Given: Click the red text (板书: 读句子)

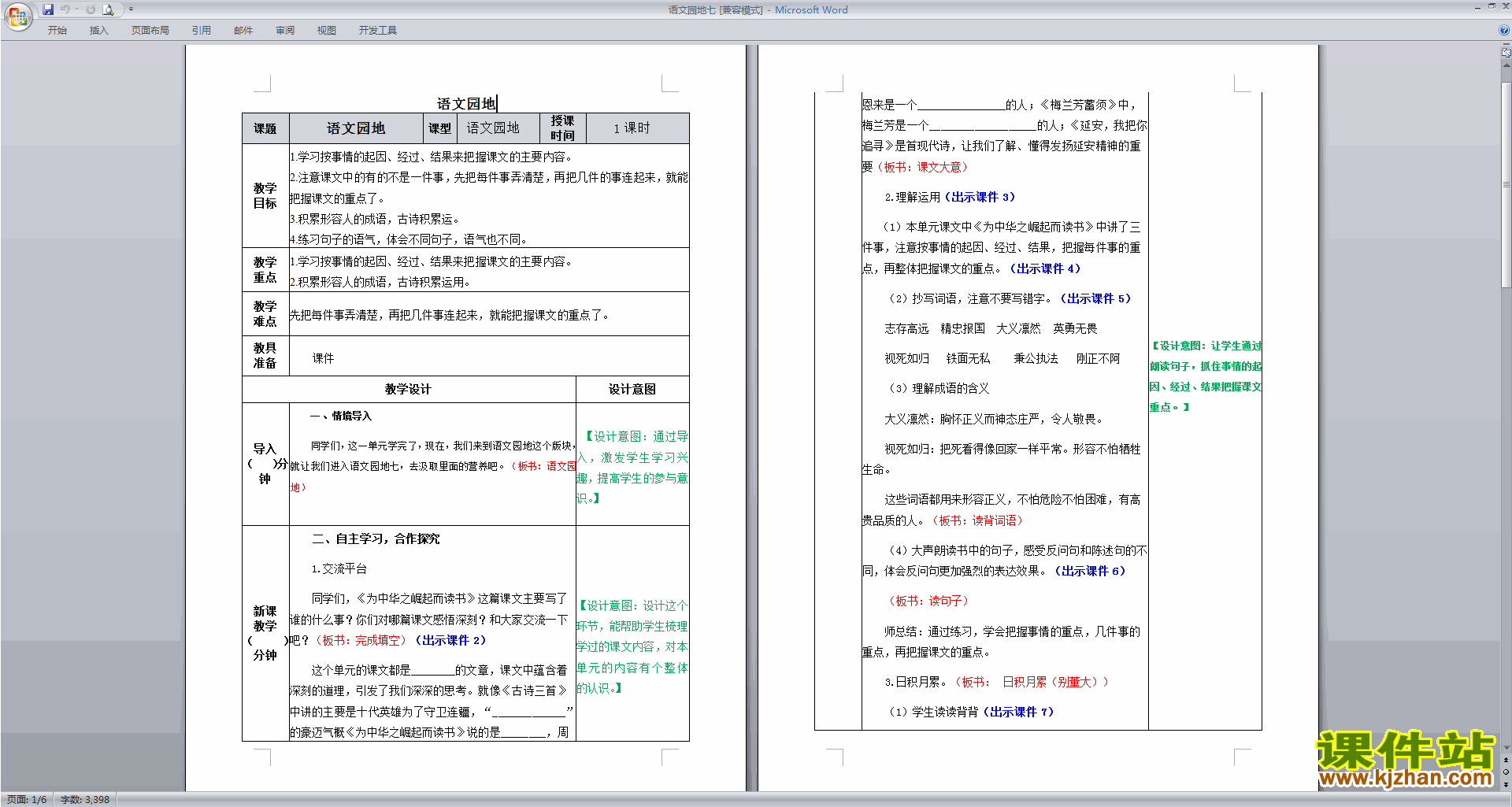Looking at the screenshot, I should point(928,601).
